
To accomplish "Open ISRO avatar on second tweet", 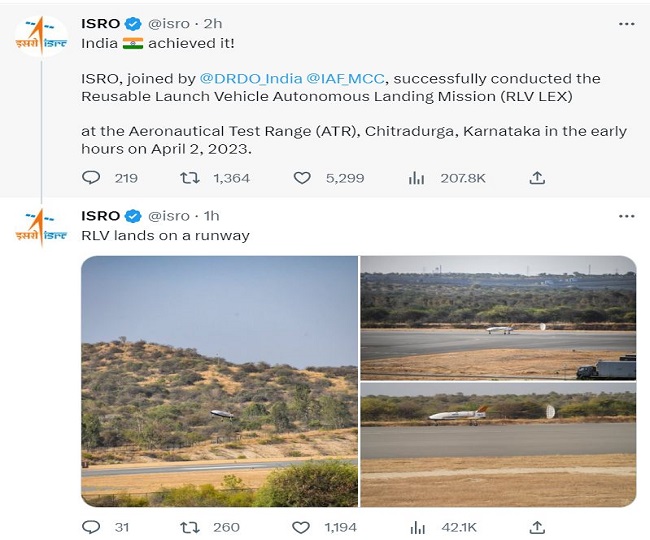I will [41, 228].
